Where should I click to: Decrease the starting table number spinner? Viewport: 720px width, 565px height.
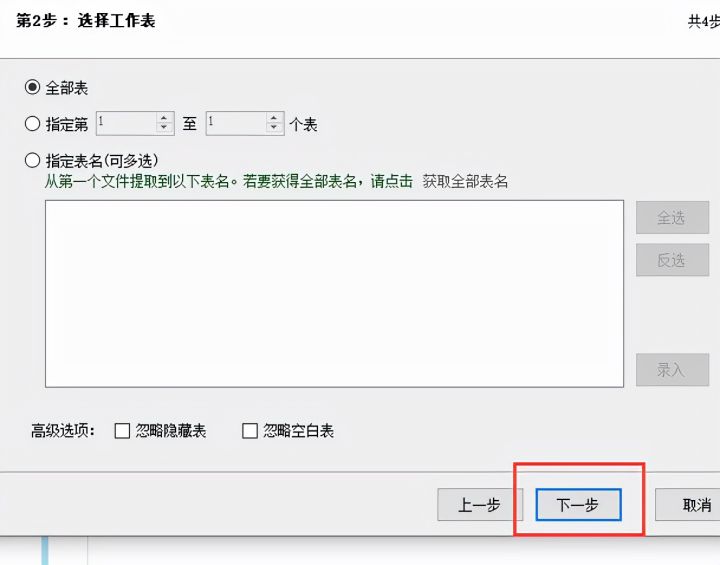[164, 128]
